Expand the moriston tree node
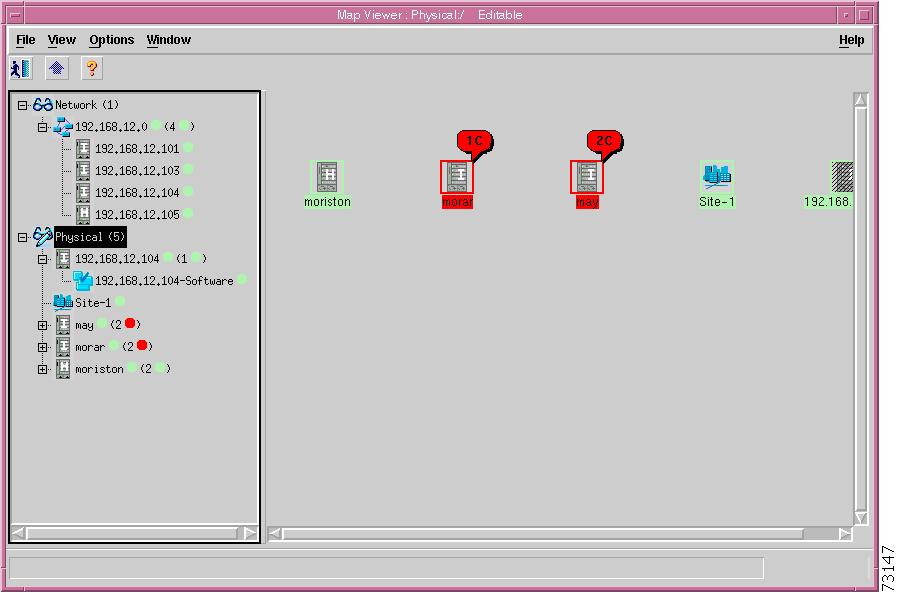Image resolution: width=898 pixels, height=592 pixels. (42, 369)
